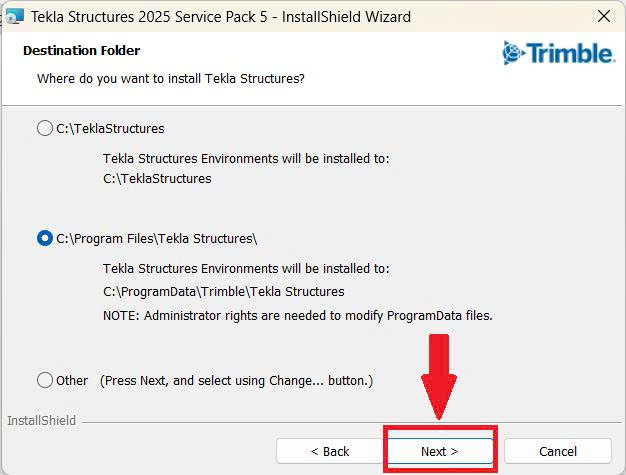Click the Destination Folder heading
The width and height of the screenshot is (626, 475).
[81, 50]
